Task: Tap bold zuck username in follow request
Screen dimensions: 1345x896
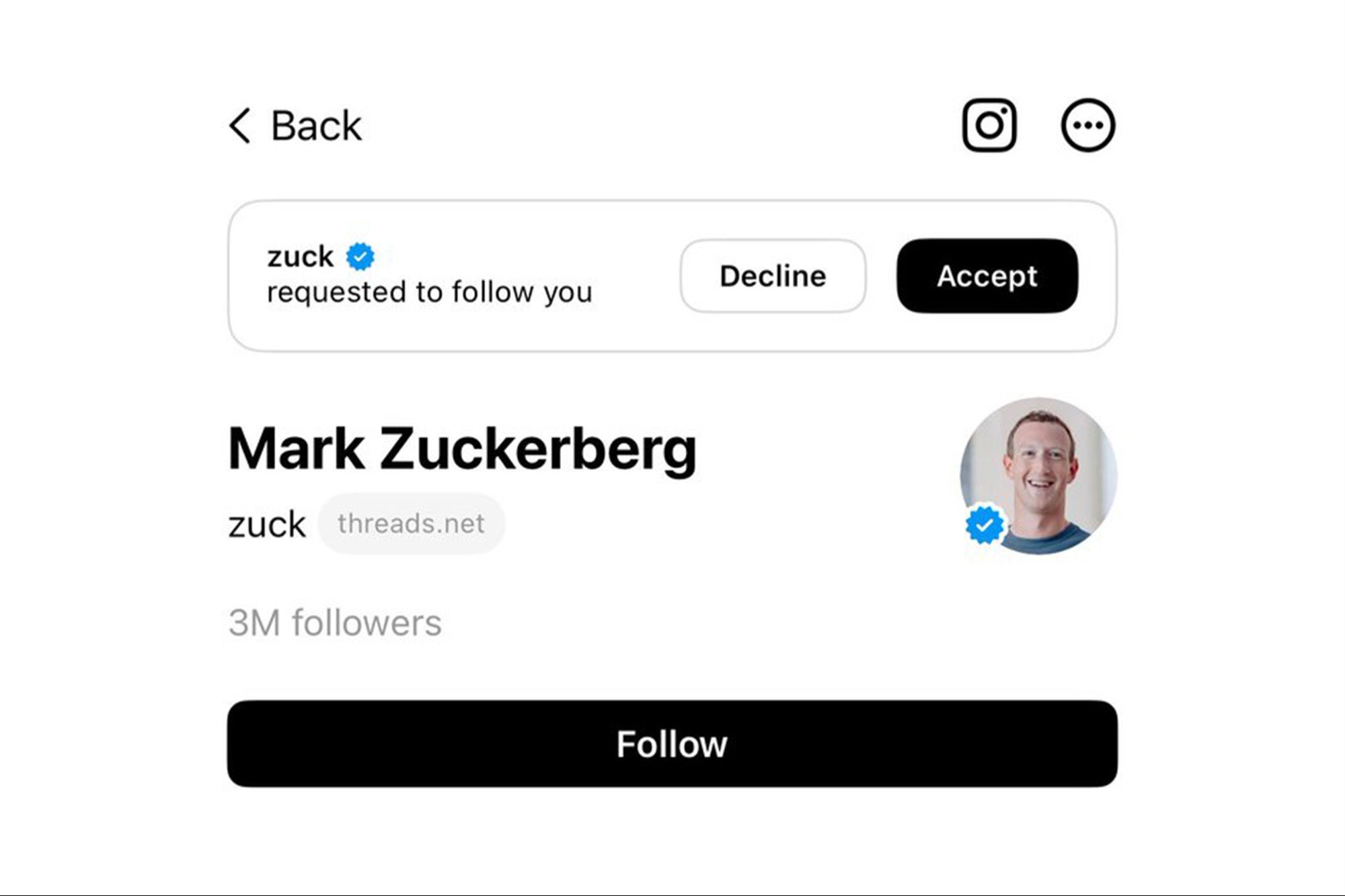Action: pyautogui.click(x=300, y=257)
